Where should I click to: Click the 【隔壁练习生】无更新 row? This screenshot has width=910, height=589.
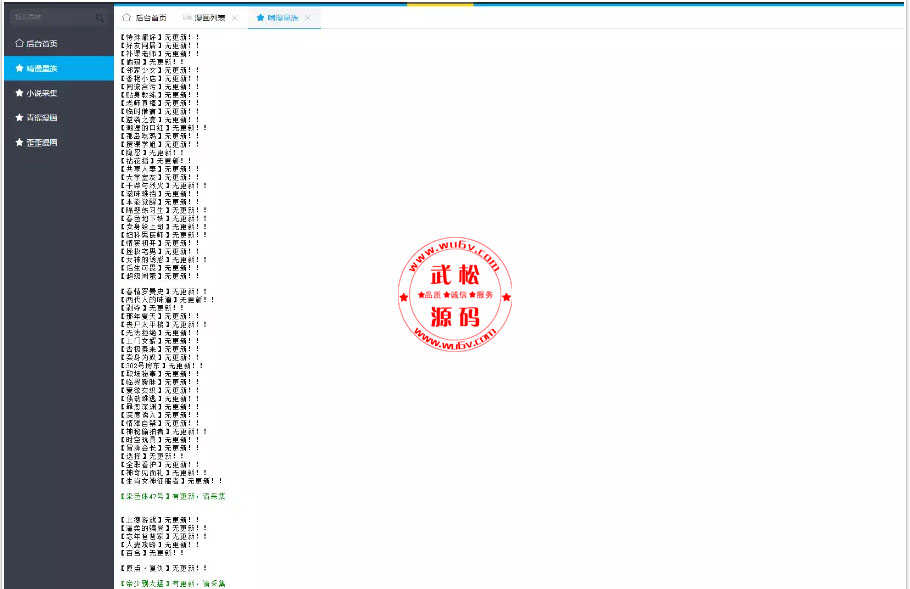click(x=164, y=210)
